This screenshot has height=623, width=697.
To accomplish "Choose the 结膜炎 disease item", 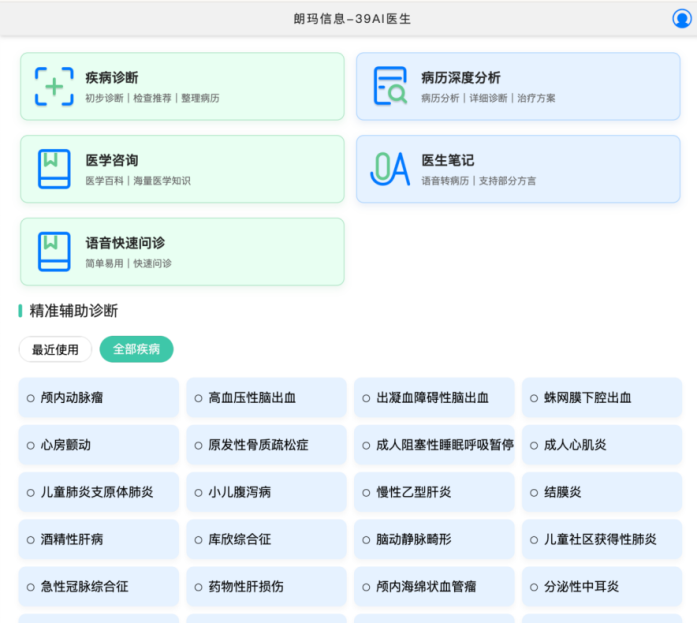I will [602, 492].
